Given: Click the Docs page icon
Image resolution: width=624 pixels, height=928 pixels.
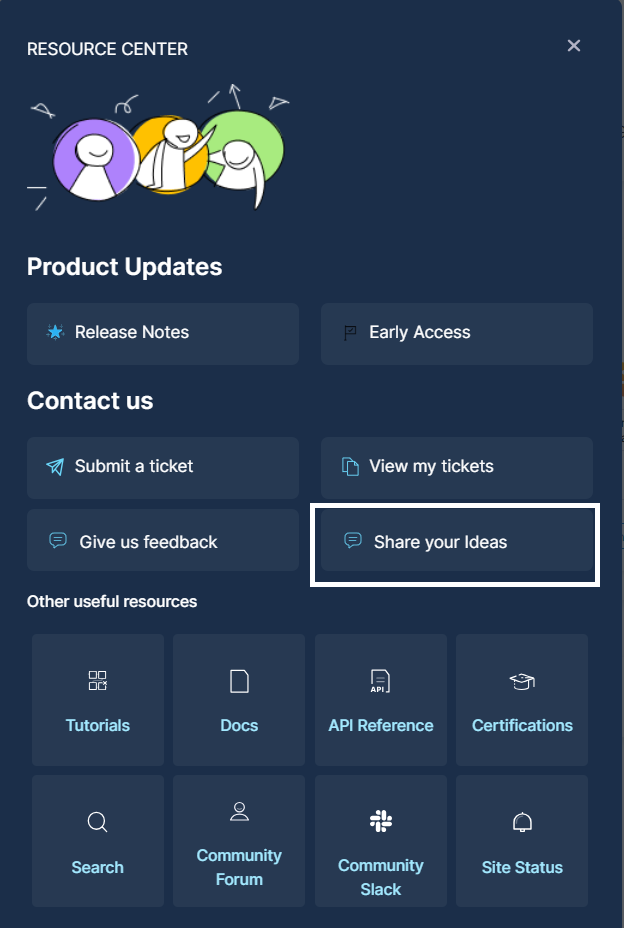Looking at the screenshot, I should tap(238, 680).
